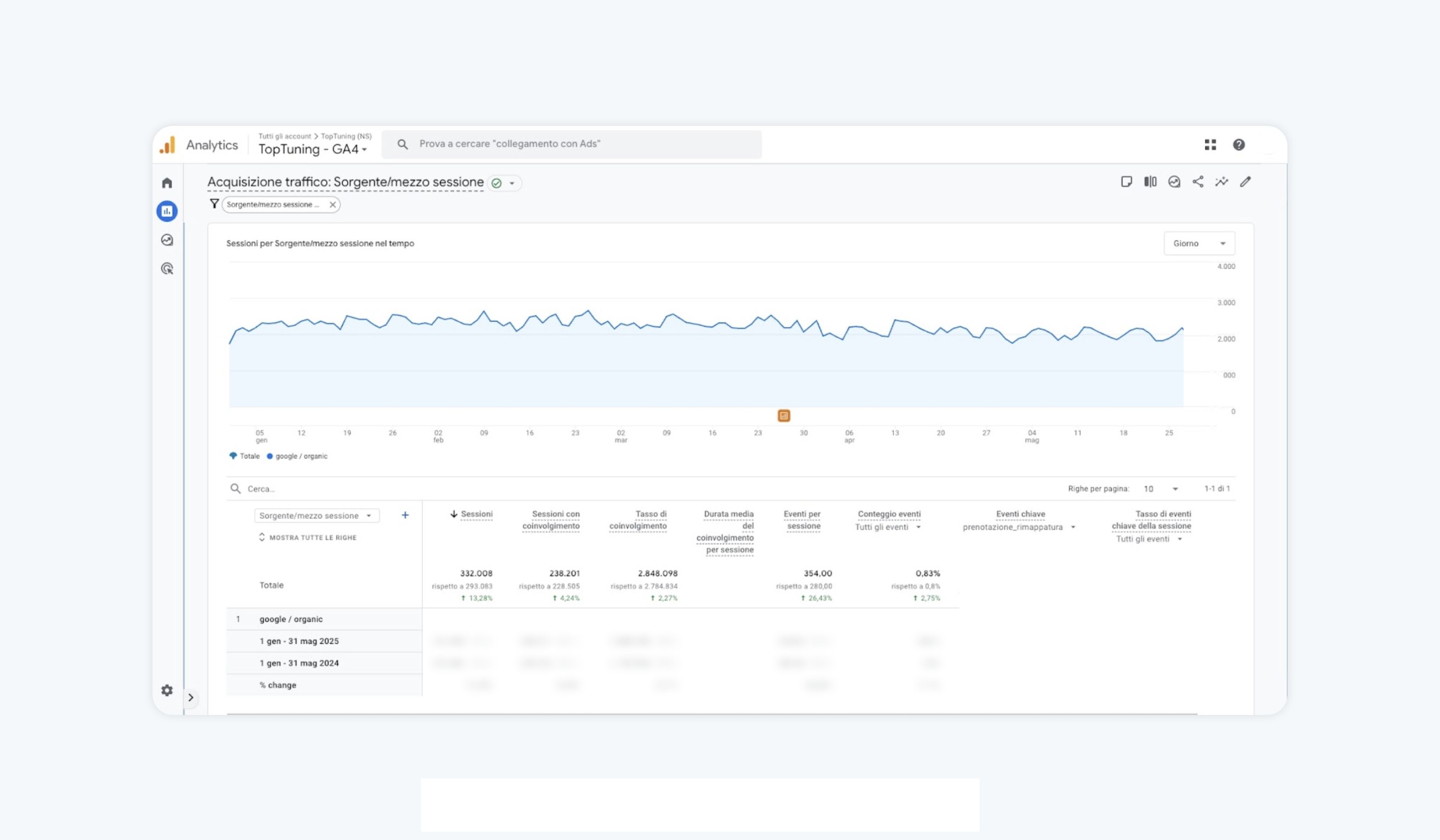Sort the table by Sessioni column
Viewport: 1440px width, 840px height.
(x=476, y=514)
